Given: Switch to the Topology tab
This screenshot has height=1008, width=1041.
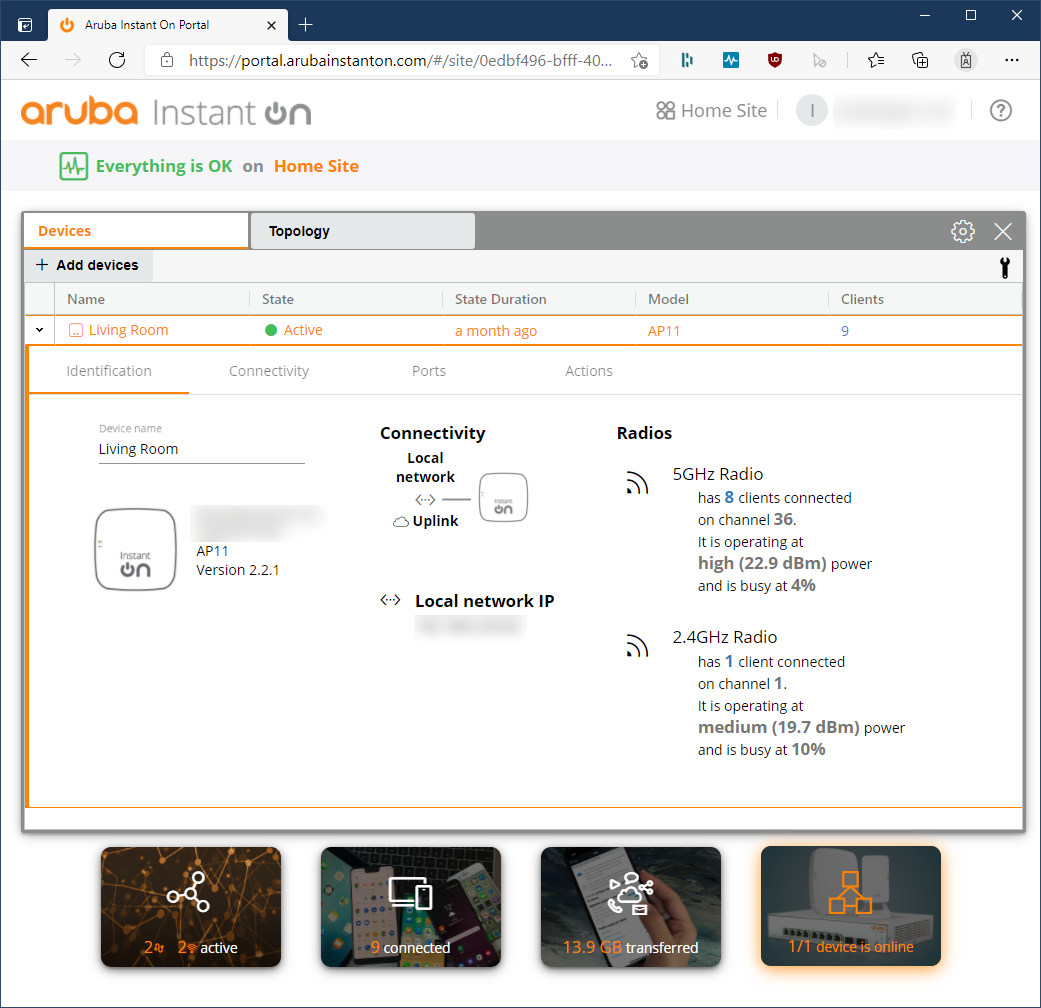Looking at the screenshot, I should click(362, 231).
